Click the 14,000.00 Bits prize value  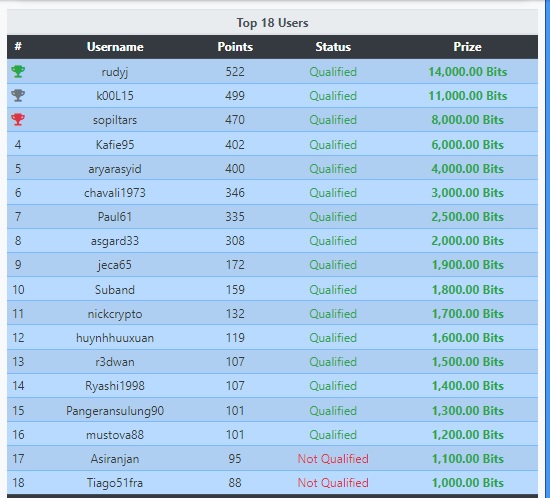tap(468, 72)
